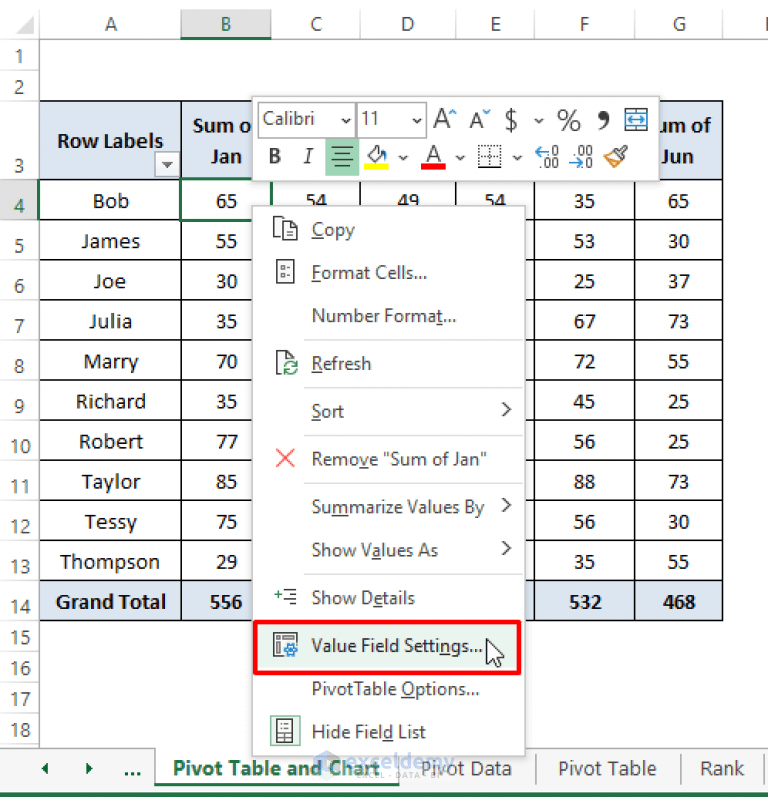Apply borders icon in mini toolbar
768x797 pixels.
point(489,156)
